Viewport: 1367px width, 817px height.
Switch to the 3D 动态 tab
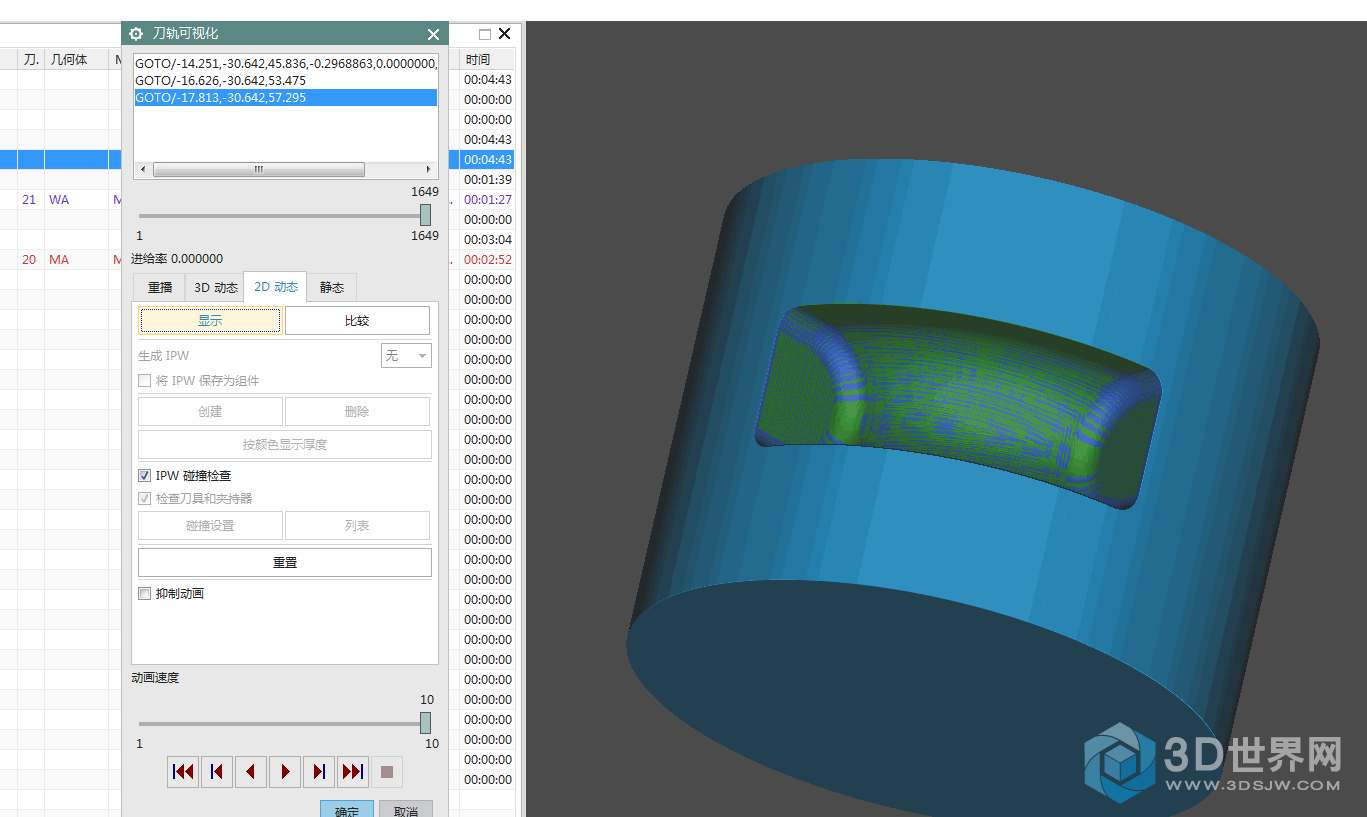tap(215, 287)
